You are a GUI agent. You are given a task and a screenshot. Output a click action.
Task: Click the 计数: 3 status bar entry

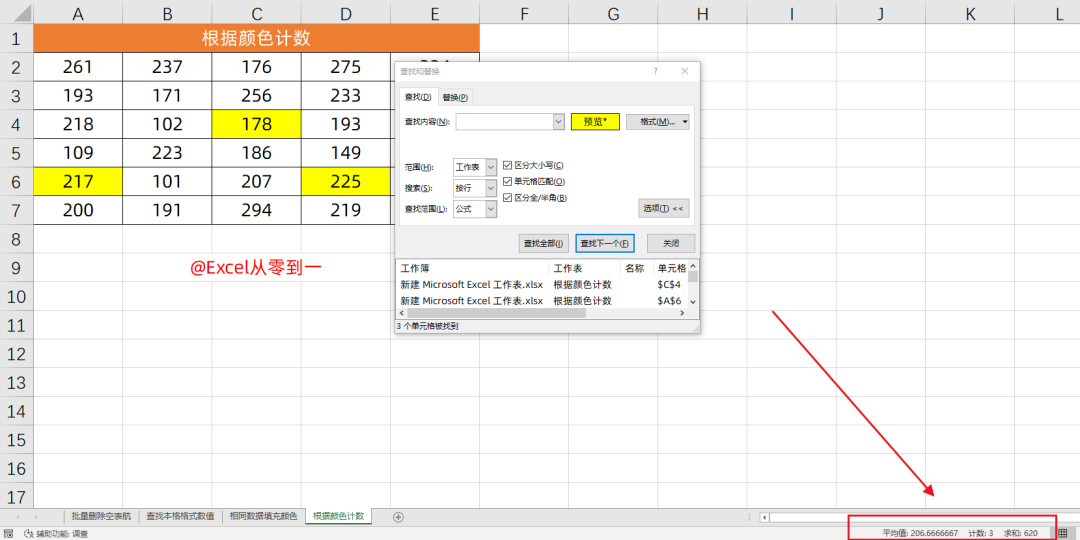click(x=981, y=533)
